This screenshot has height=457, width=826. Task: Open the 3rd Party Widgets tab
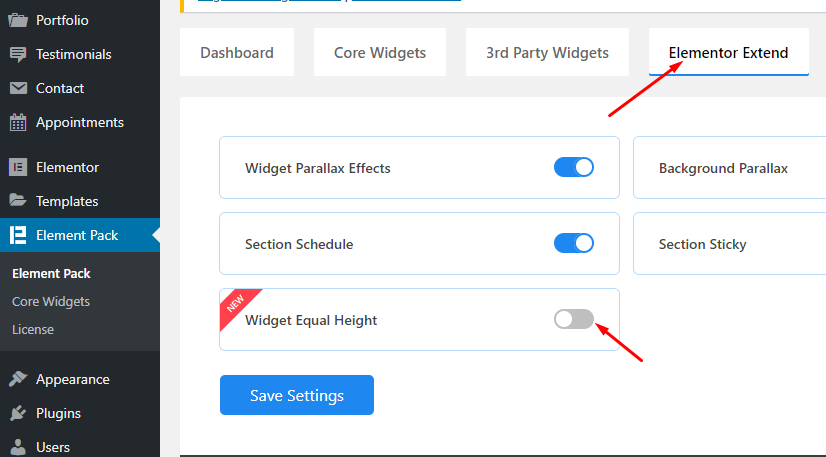tap(547, 52)
